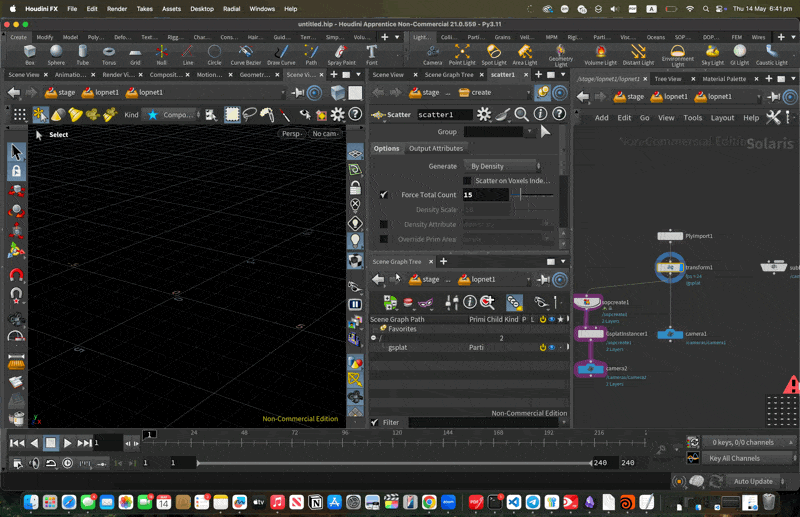
Task: Open the Kind Compo... dropdown in viewport toolbar
Action: click(x=173, y=115)
